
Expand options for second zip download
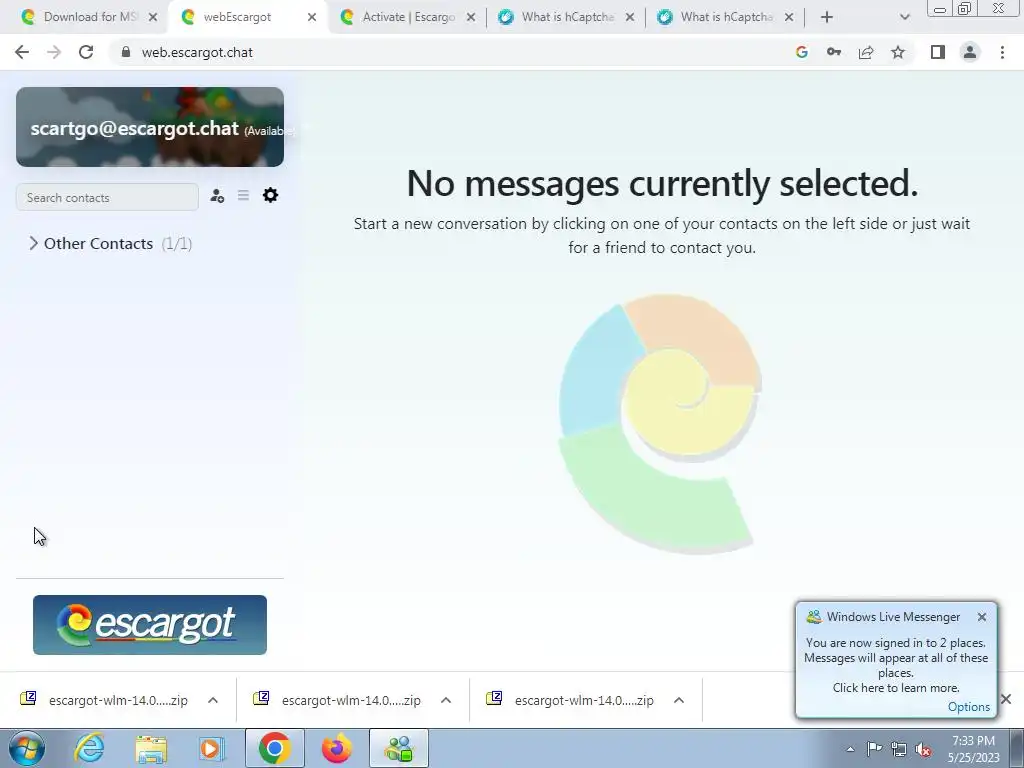(446, 700)
